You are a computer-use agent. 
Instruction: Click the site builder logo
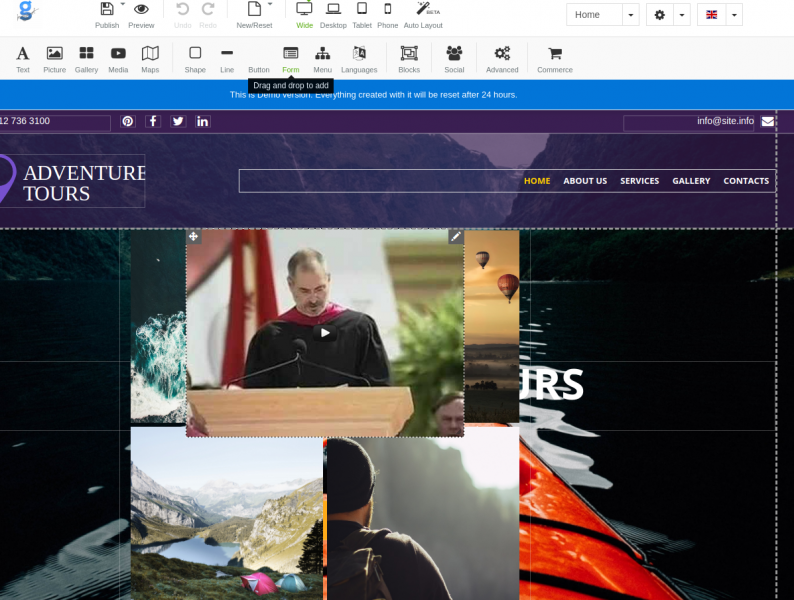coord(26,11)
